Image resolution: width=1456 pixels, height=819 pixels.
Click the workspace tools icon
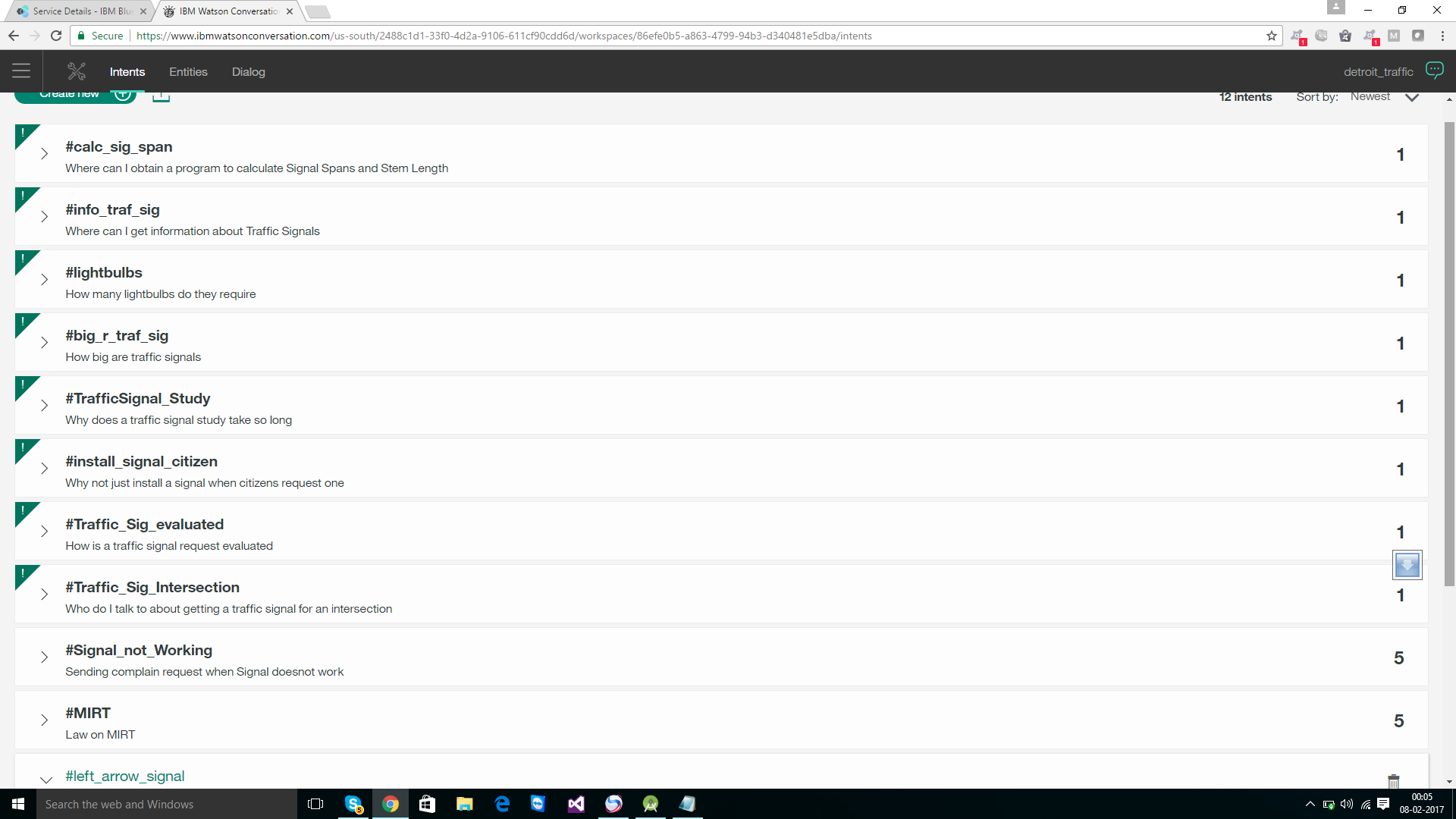click(x=77, y=71)
